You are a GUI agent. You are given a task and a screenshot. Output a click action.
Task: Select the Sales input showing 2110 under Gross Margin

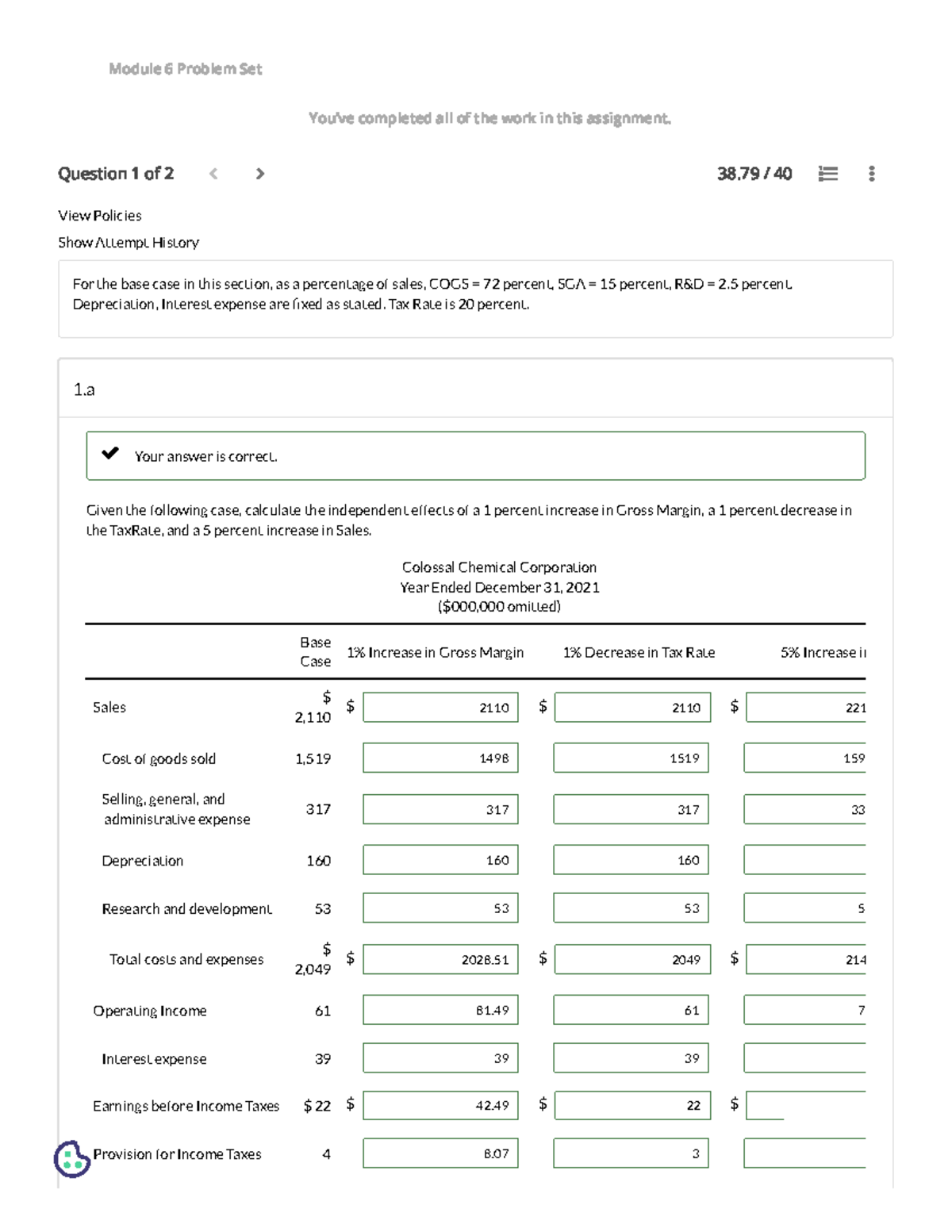(440, 706)
